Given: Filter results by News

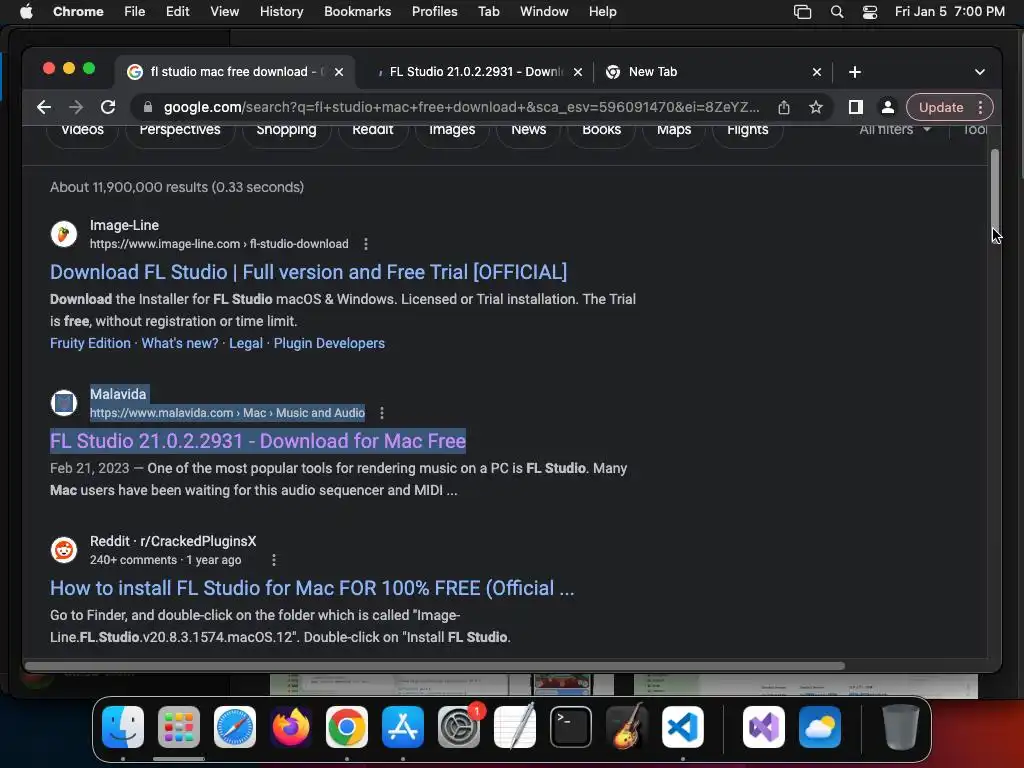Looking at the screenshot, I should (x=528, y=131).
